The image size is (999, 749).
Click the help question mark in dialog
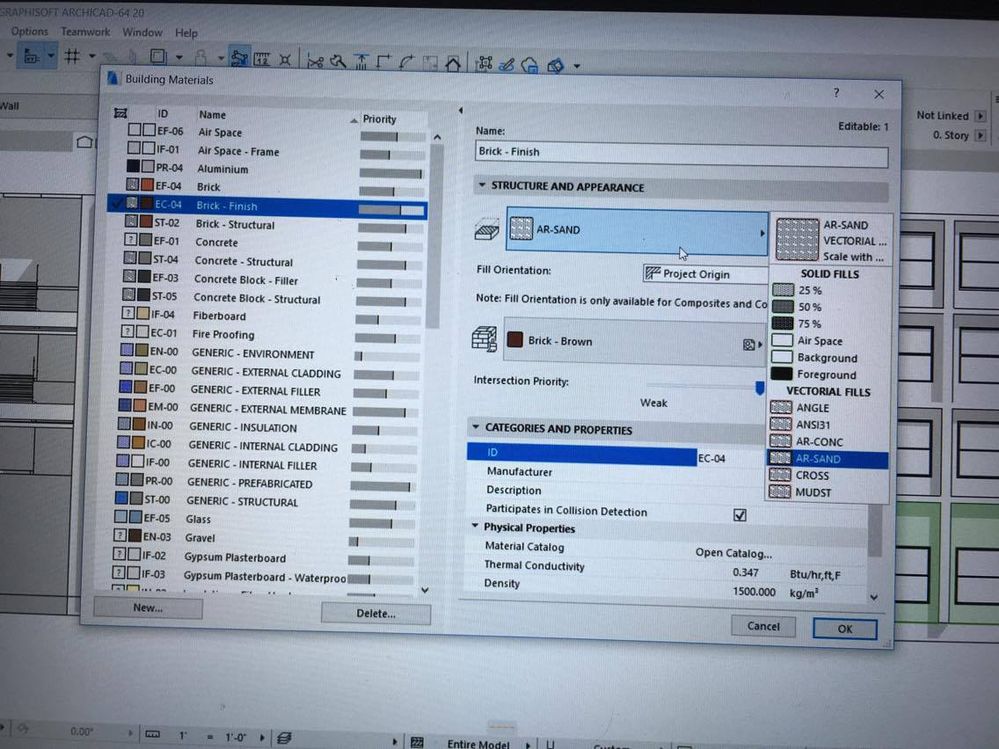point(836,93)
